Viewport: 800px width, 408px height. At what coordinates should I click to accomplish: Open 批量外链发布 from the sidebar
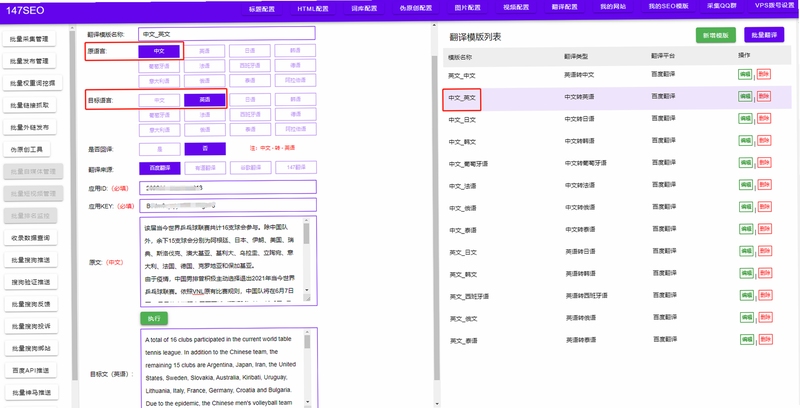click(x=30, y=128)
